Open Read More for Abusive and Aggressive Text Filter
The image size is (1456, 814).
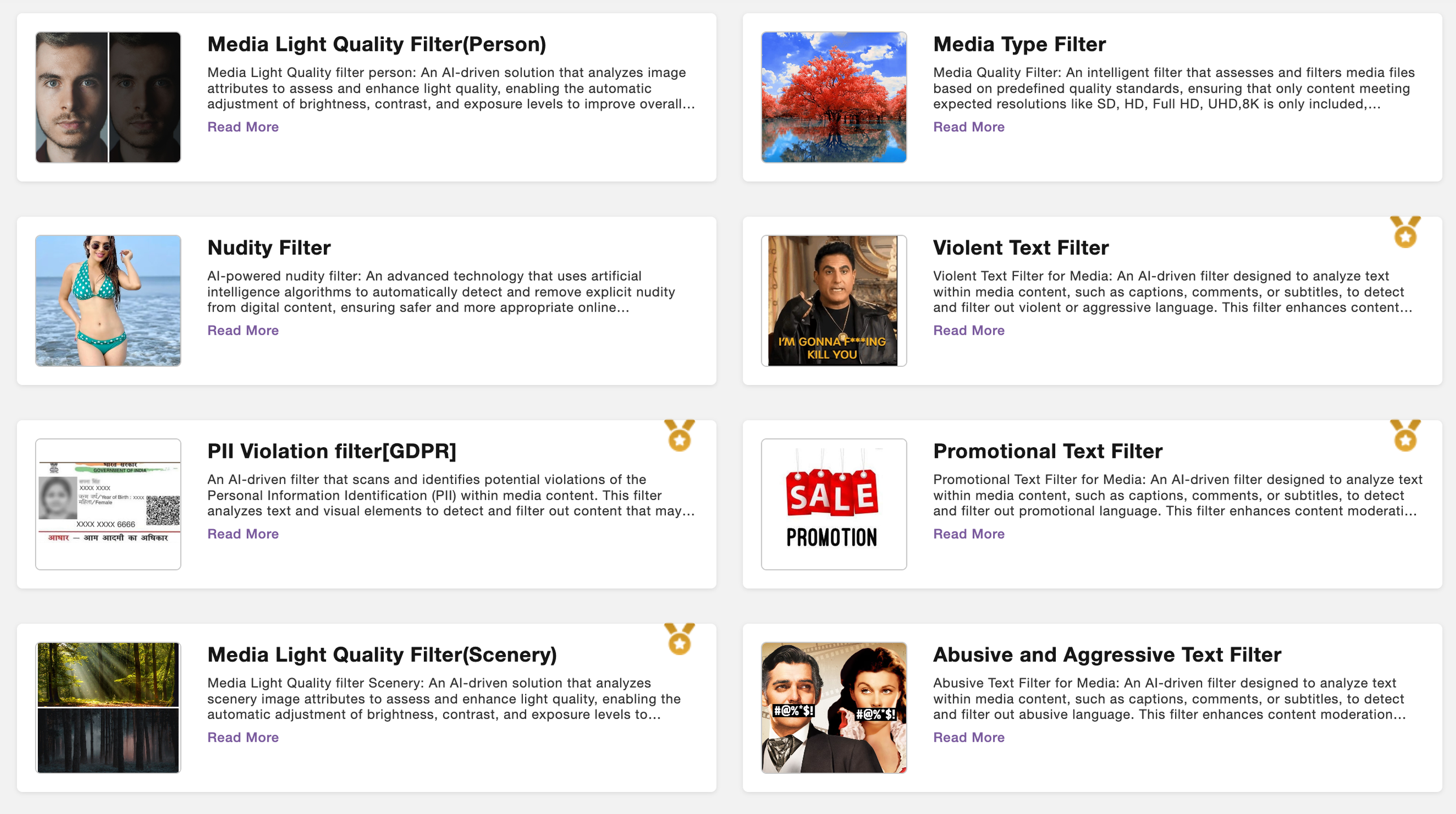pyautogui.click(x=969, y=737)
